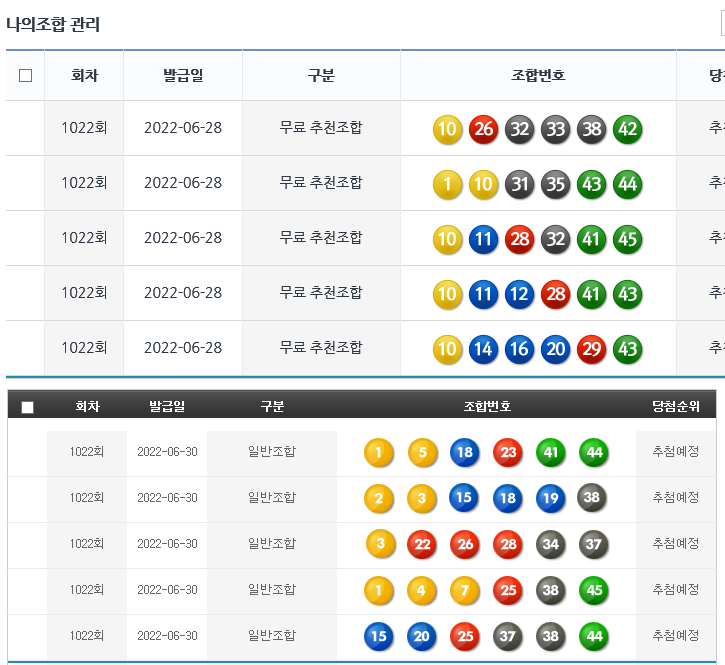Screen dimensions: 725x665
Task: Select the red number 29 ball
Action: (x=592, y=349)
